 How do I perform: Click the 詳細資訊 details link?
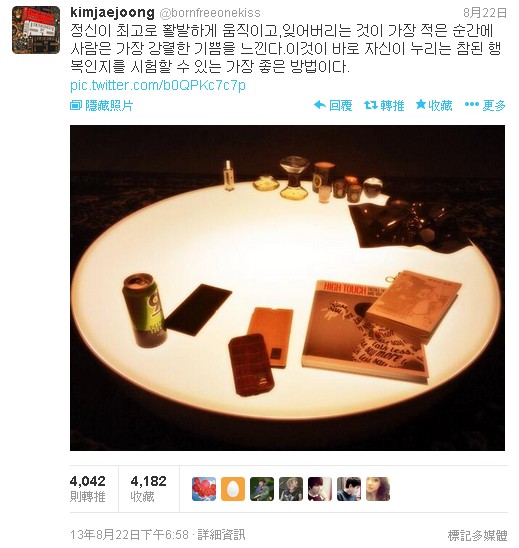click(221, 534)
